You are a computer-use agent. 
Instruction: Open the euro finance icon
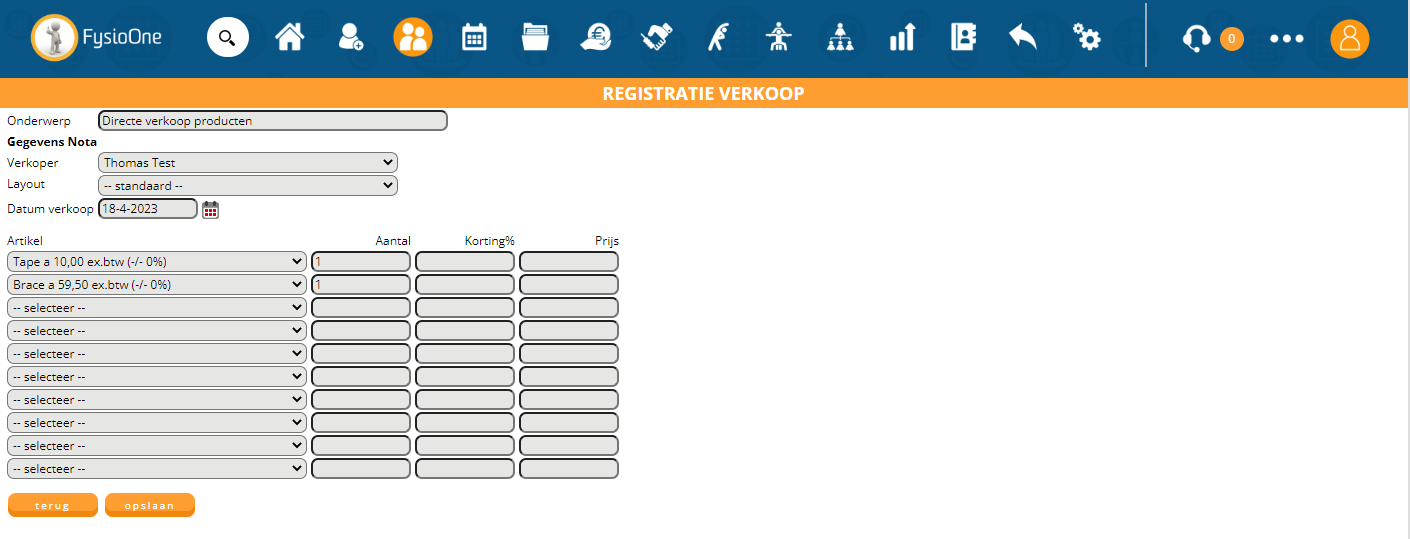tap(596, 39)
